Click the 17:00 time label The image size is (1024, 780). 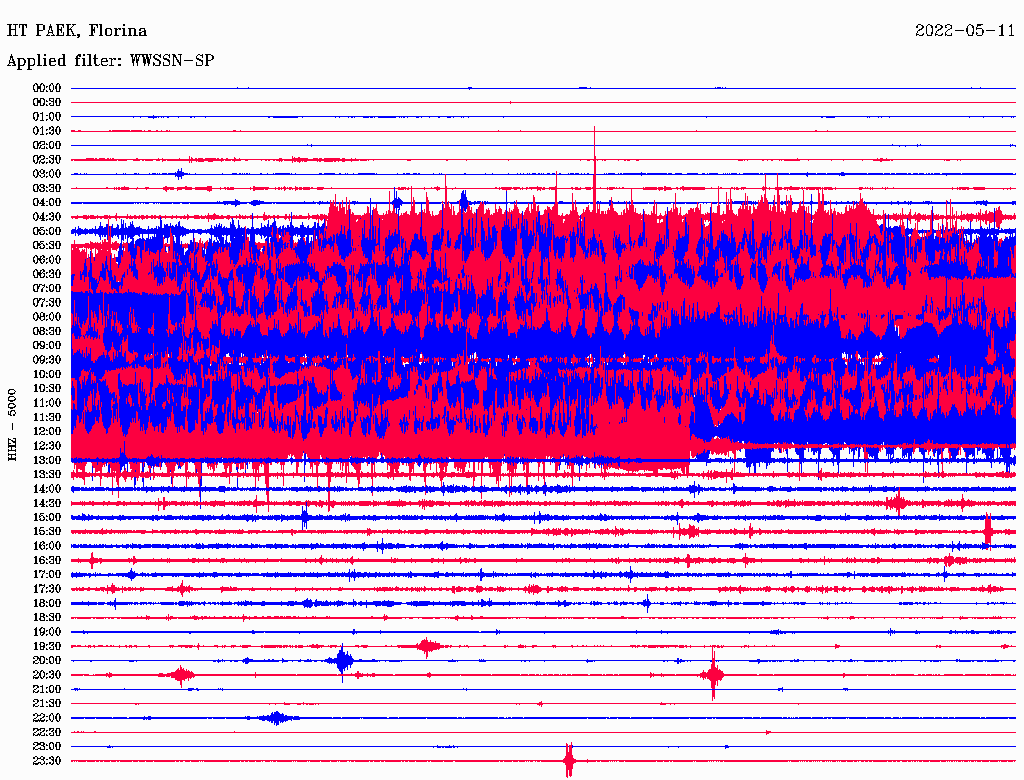47,575
